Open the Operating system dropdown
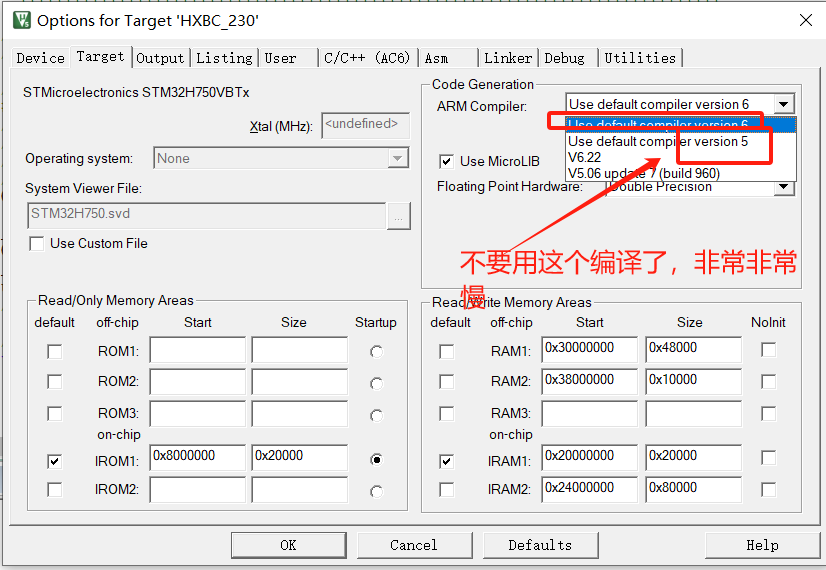 coord(398,158)
